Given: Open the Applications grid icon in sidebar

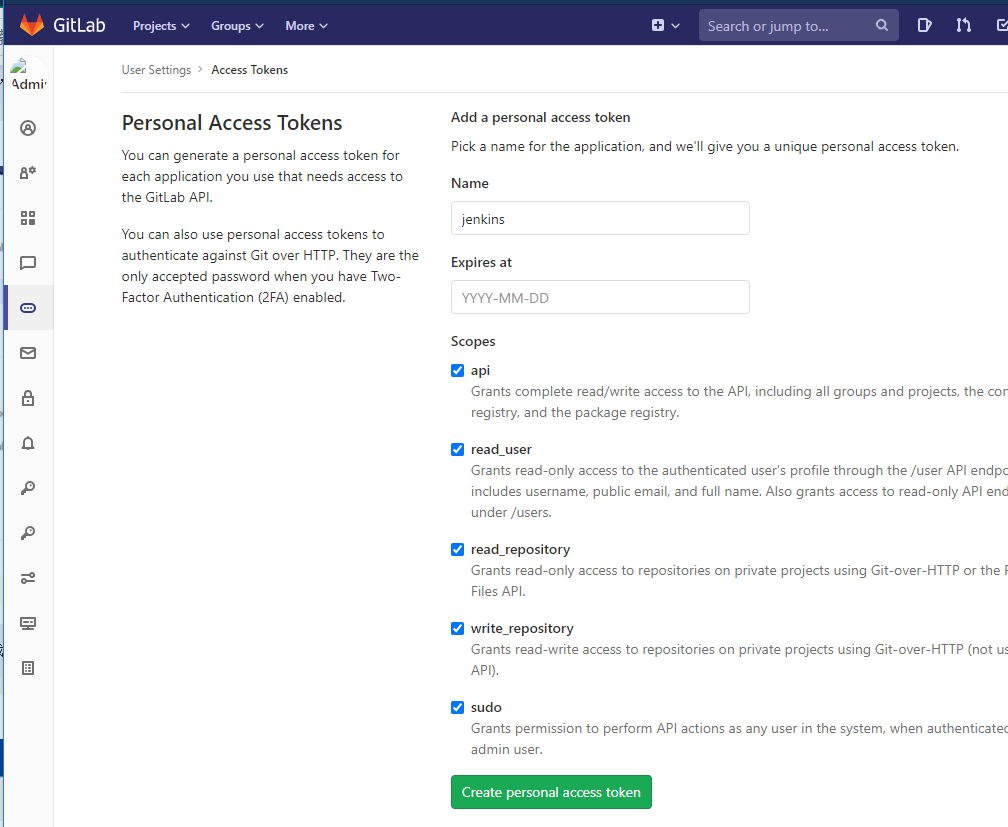Looking at the screenshot, I should pos(28,218).
